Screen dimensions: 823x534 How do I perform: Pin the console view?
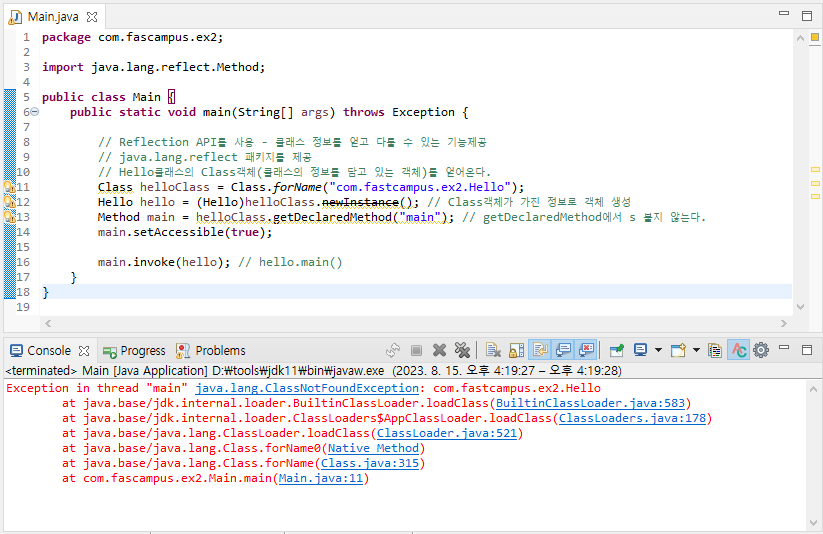pyautogui.click(x=617, y=350)
